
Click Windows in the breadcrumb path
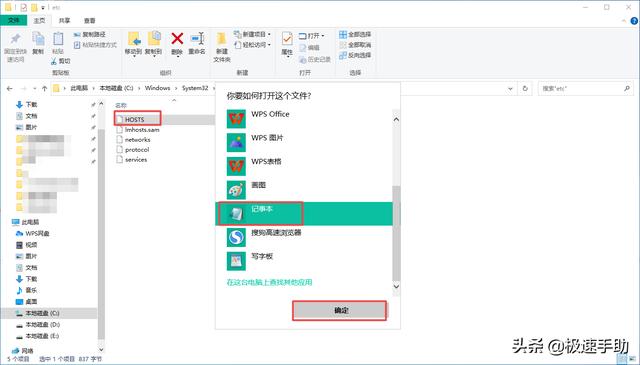click(157, 88)
